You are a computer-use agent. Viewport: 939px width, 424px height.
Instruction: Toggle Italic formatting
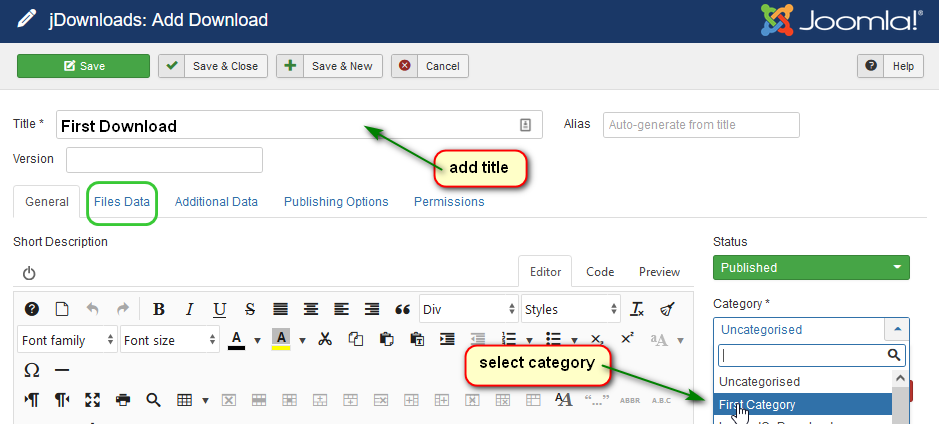pos(189,309)
